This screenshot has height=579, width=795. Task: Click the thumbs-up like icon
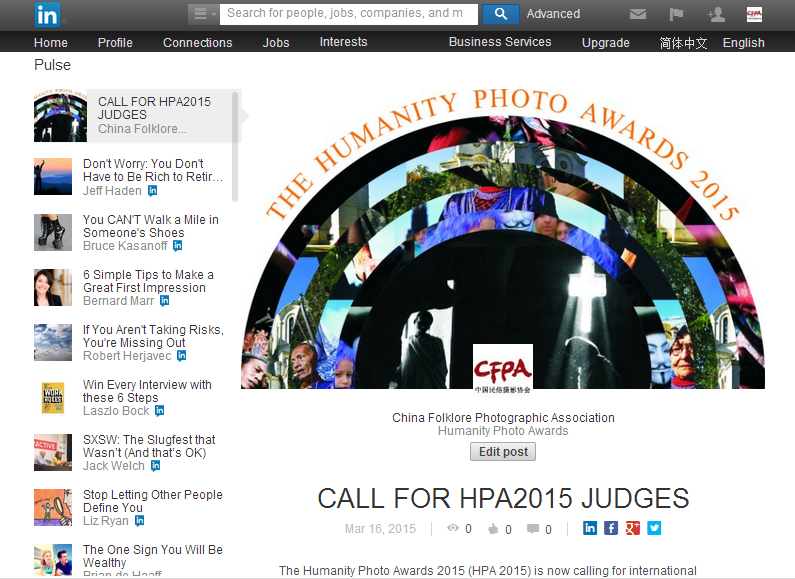pos(493,529)
